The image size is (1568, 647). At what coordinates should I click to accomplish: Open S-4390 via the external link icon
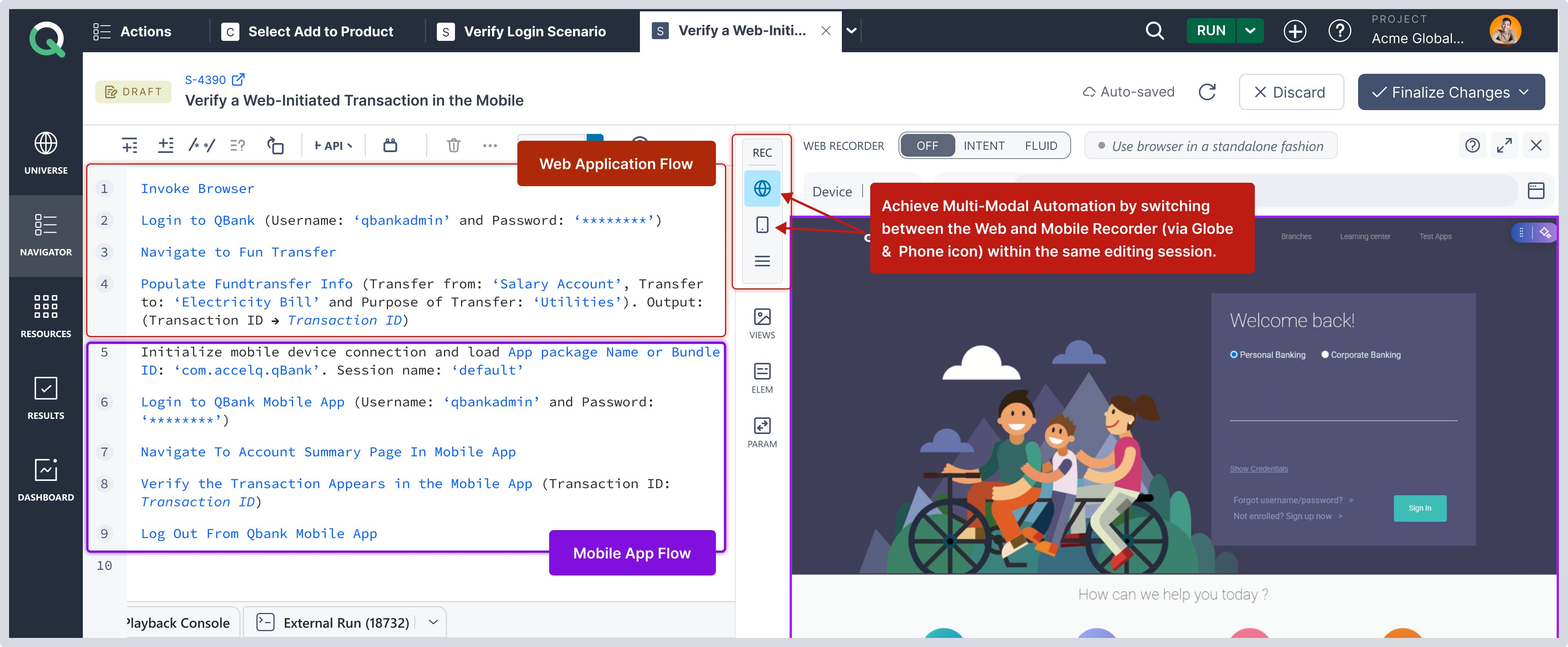tap(239, 79)
